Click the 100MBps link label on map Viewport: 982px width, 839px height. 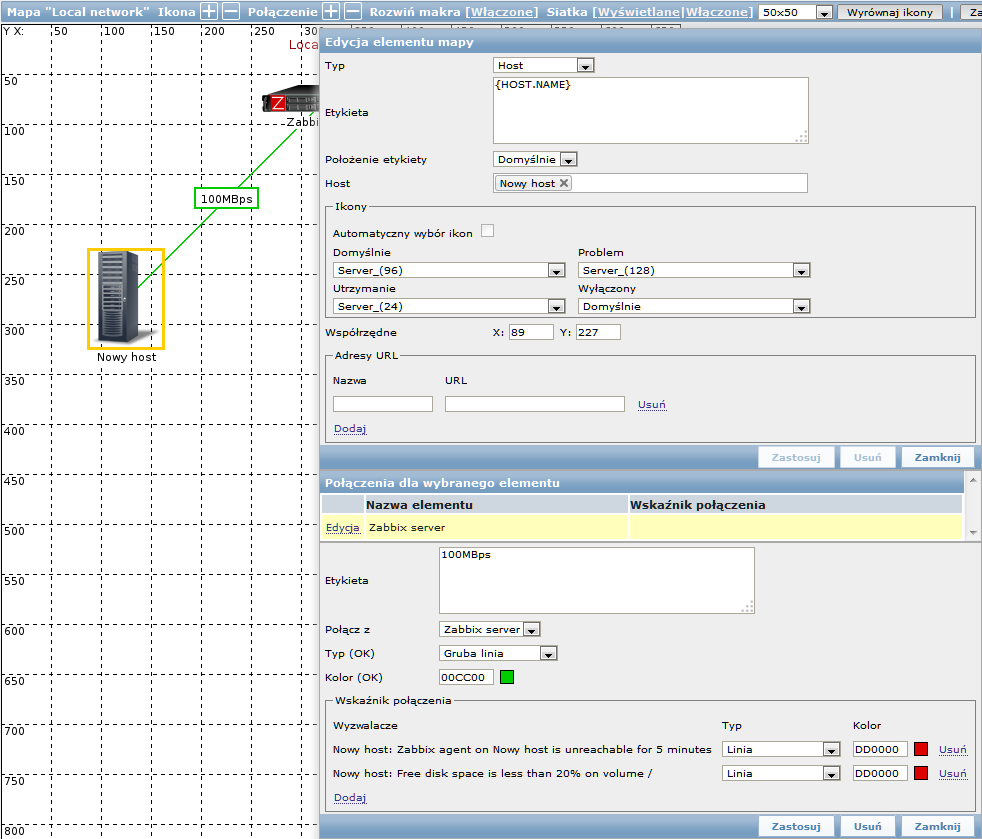click(x=226, y=198)
